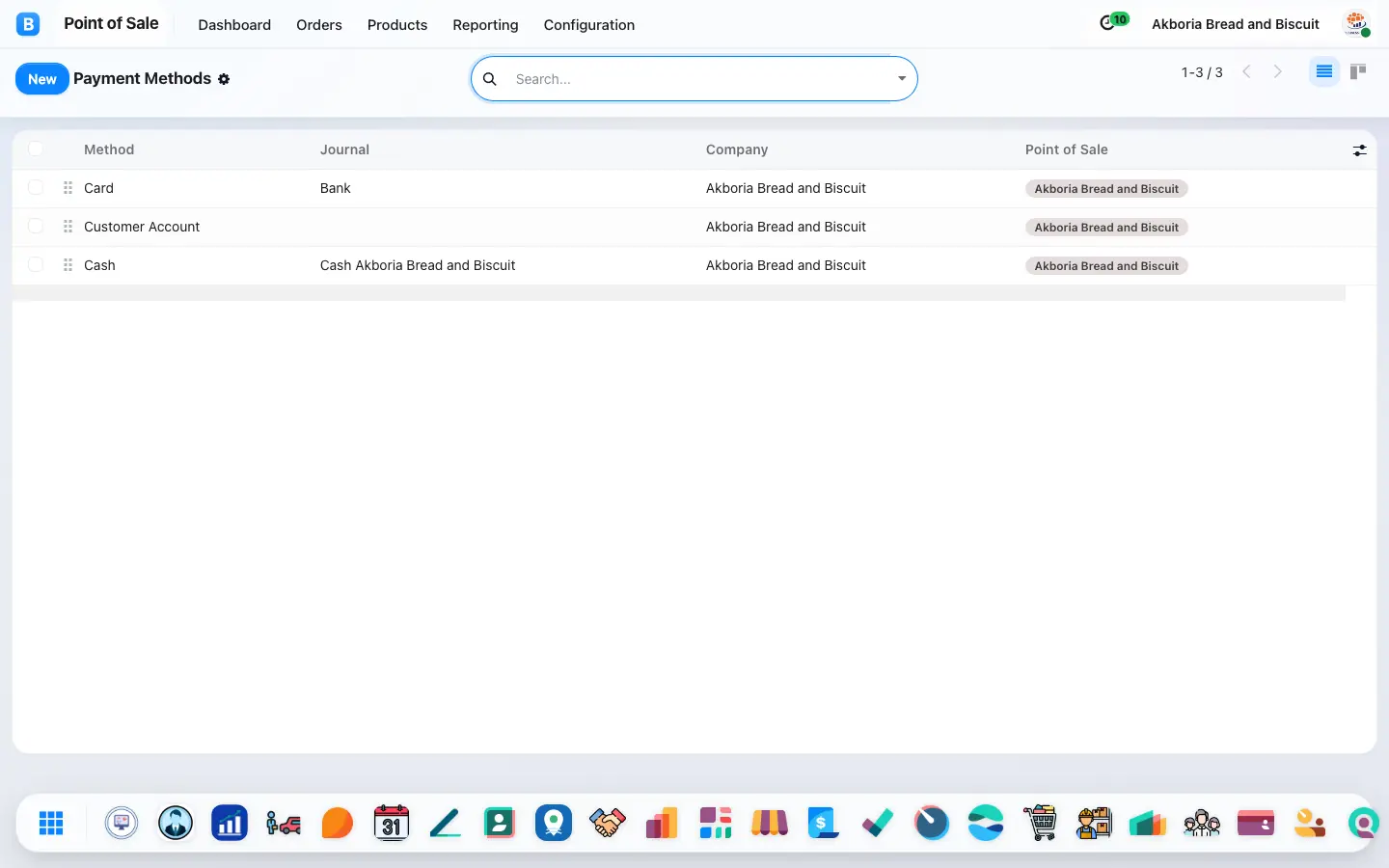Viewport: 1389px width, 868px height.
Task: Click the Point of Sale column header
Action: coord(1066,149)
